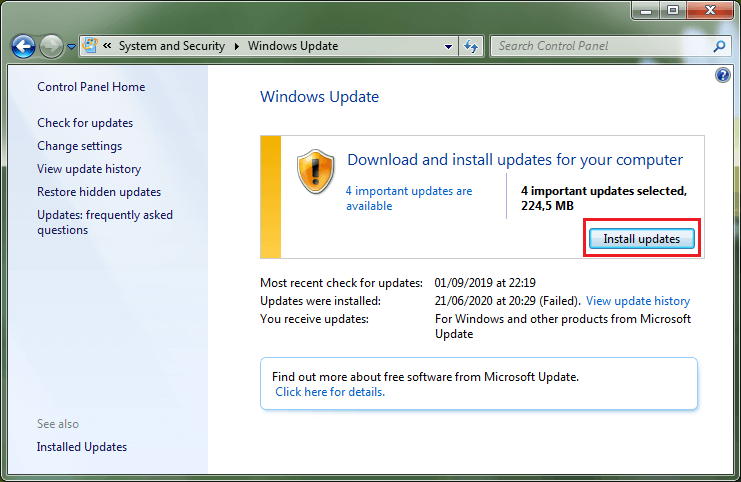Minimize the Windows Update window

pos(646,11)
